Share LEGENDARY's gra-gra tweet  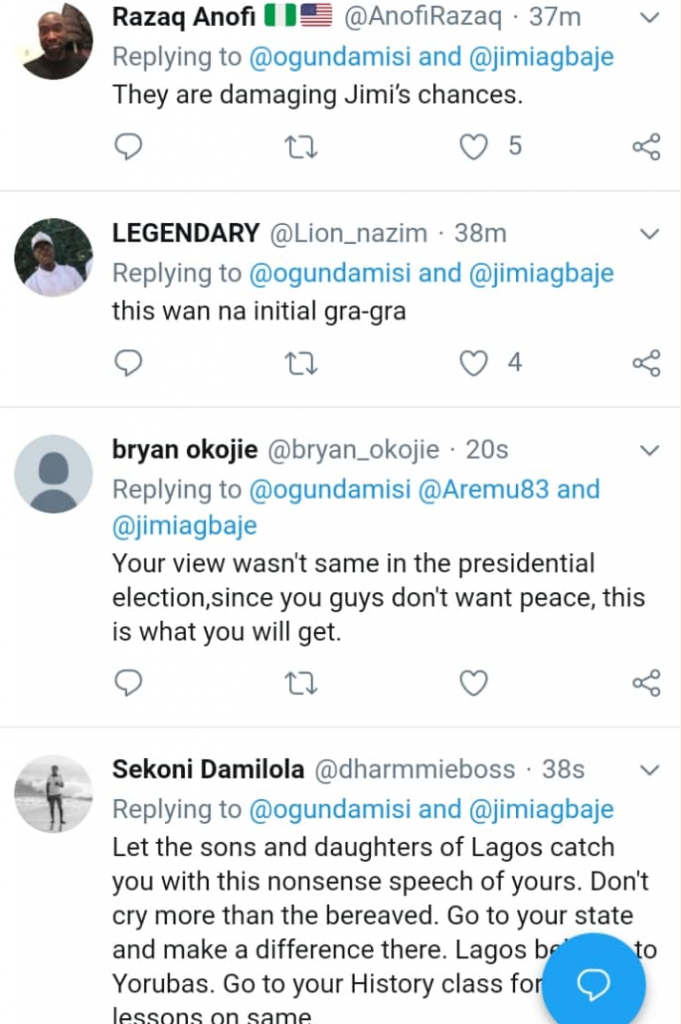click(646, 363)
